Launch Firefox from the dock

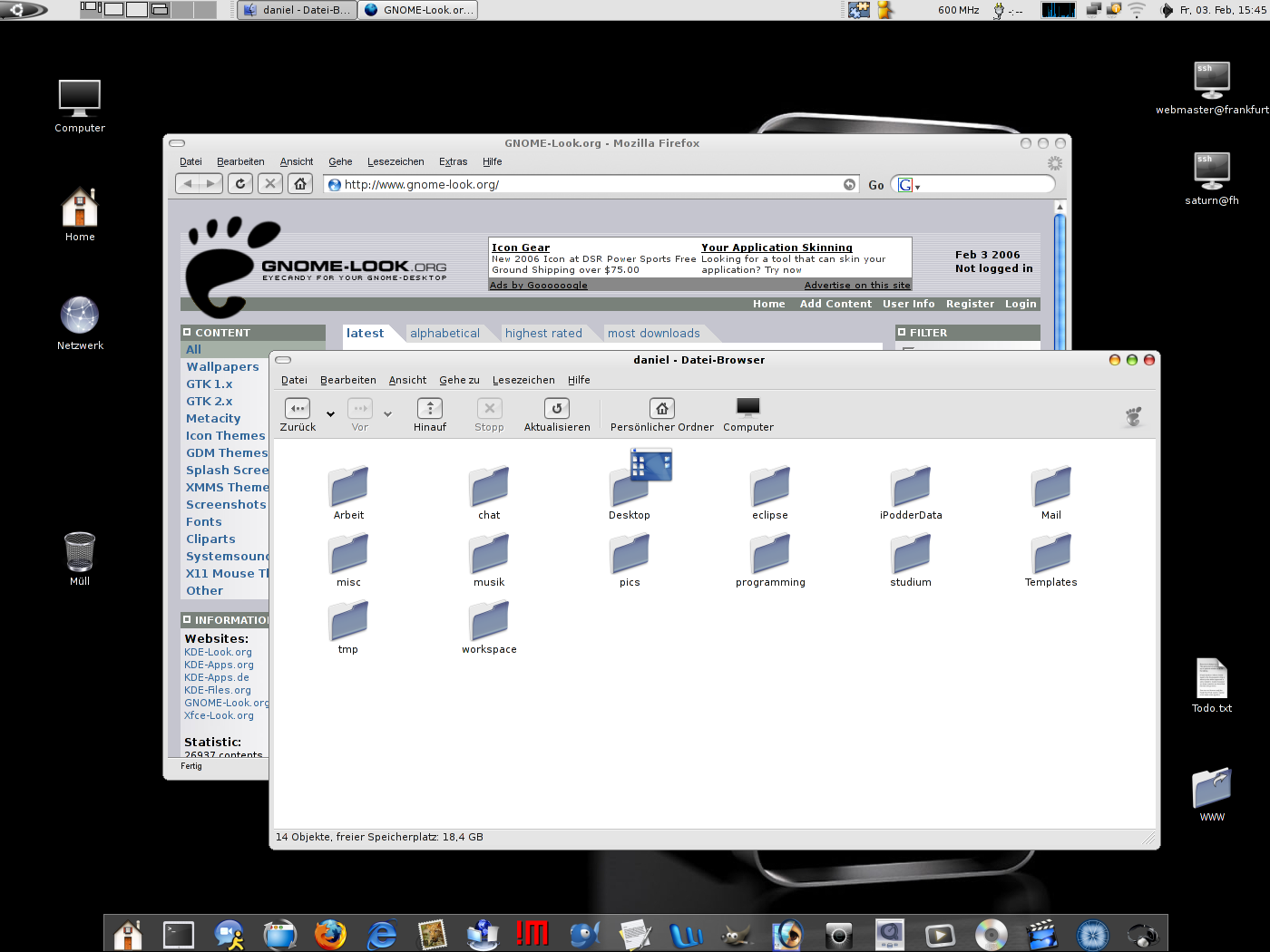[x=330, y=934]
